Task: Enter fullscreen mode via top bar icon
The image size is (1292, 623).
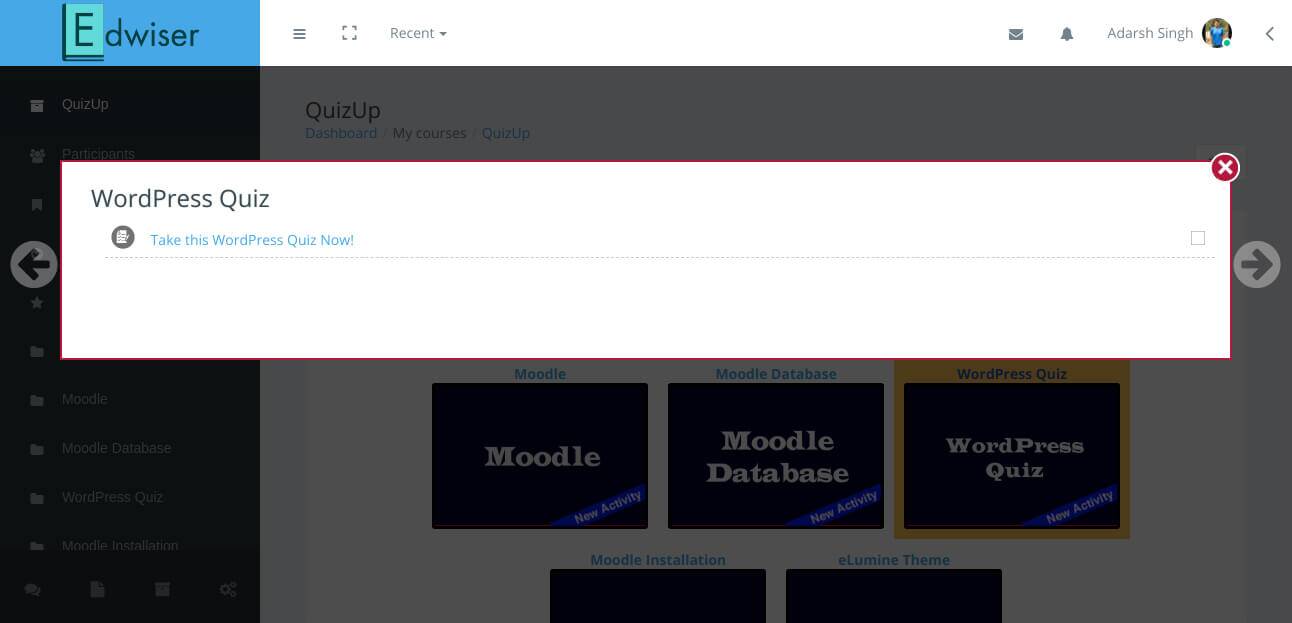Action: click(349, 33)
